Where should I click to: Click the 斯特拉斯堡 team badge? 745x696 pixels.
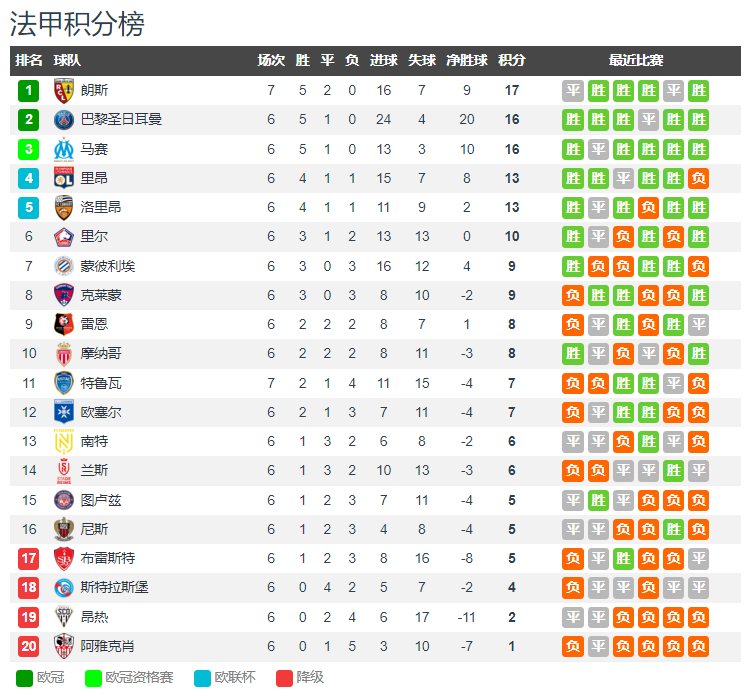coord(64,587)
